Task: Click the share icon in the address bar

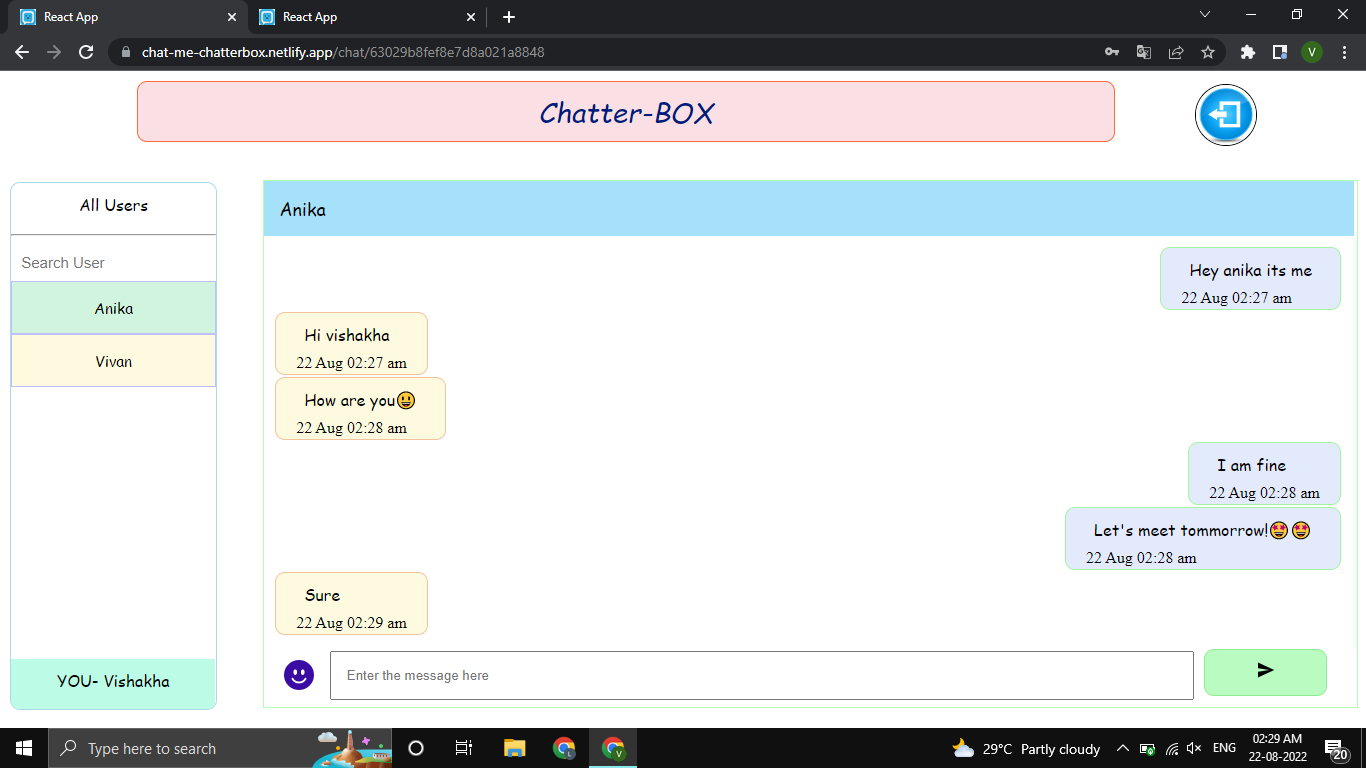Action: click(x=1176, y=51)
